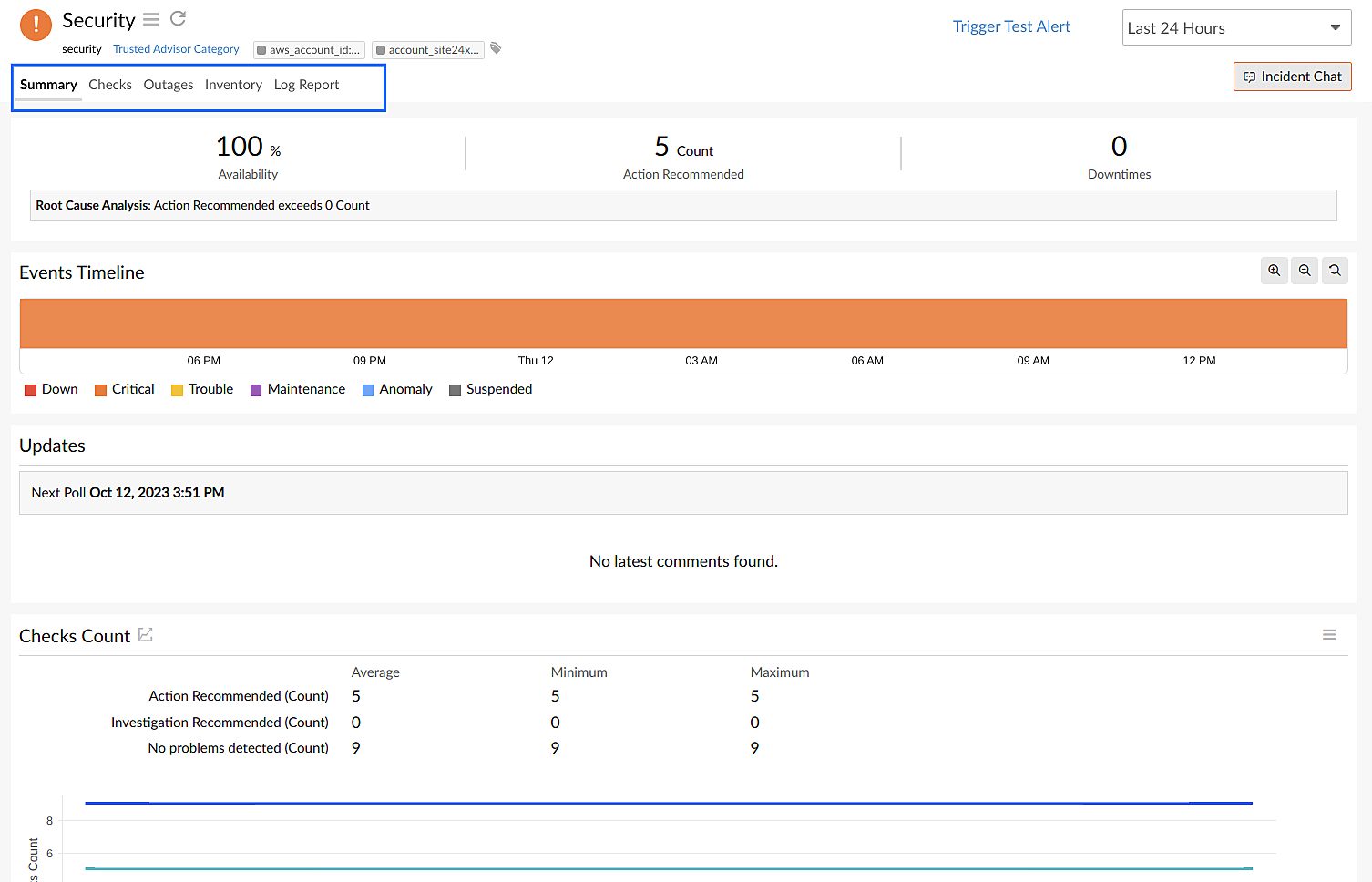Screen dimensions: 1372x882
Task: Open the Checks Count chart options menu
Action: 1329,634
